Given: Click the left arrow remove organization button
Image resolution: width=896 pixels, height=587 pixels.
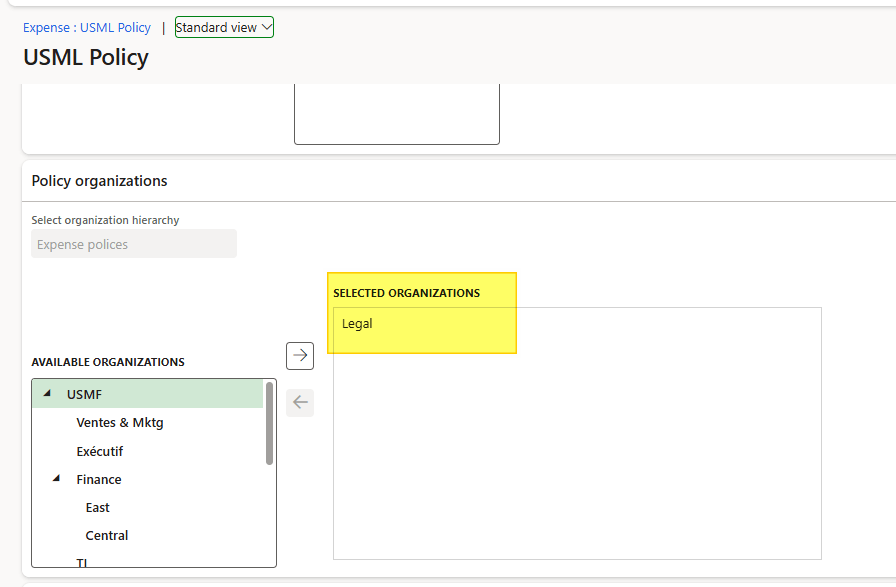Looking at the screenshot, I should pos(300,403).
